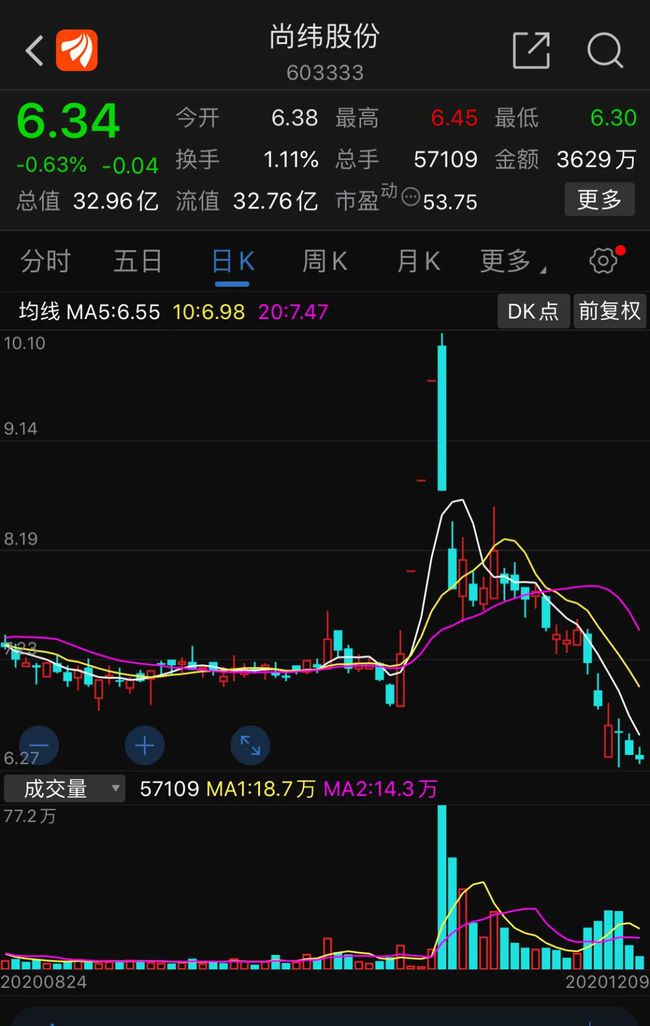
Task: Tap the 金额 value 3629万
Action: pyautogui.click(x=596, y=159)
